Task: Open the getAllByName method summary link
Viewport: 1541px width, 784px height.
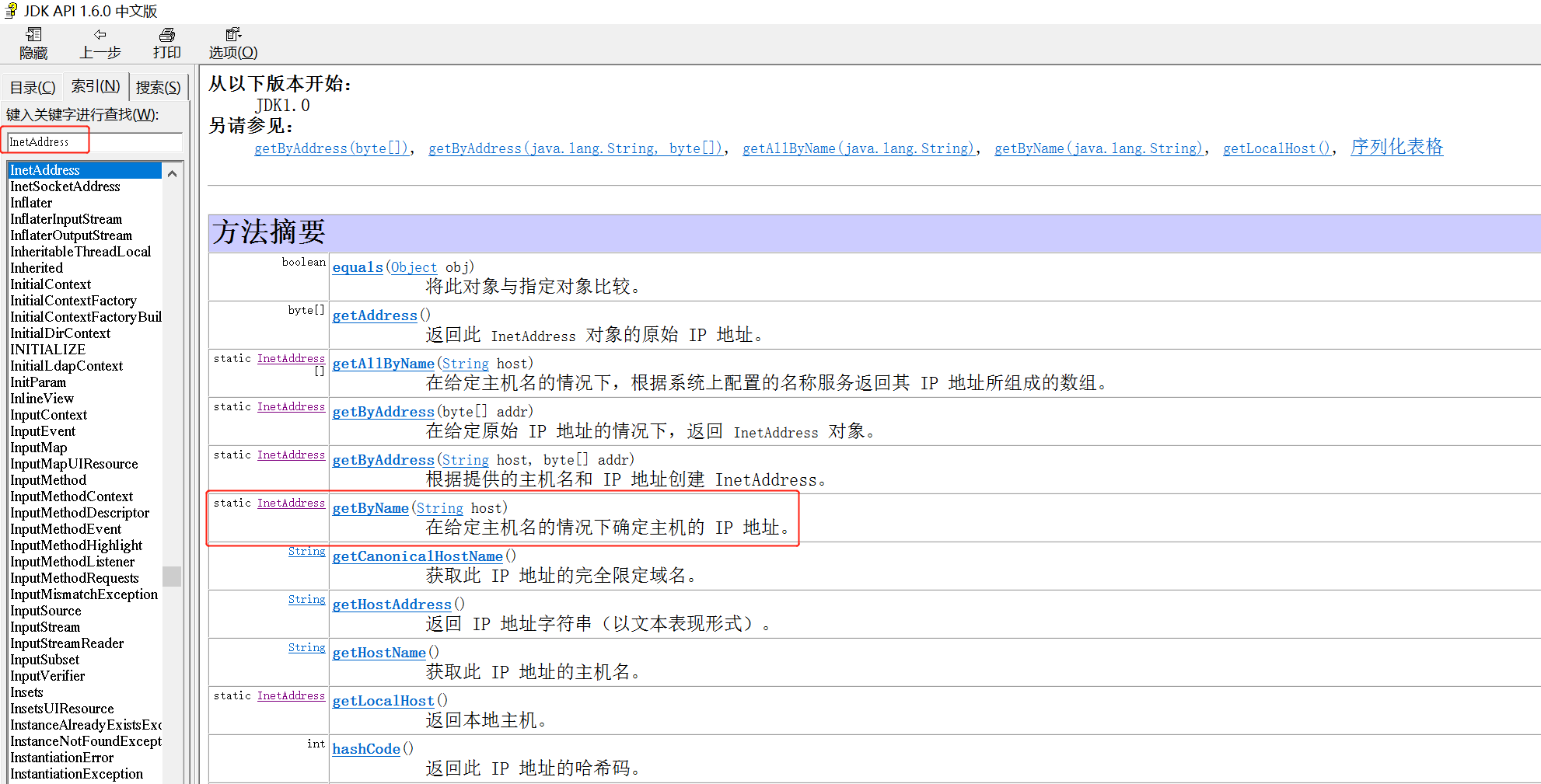Action: tap(383, 364)
